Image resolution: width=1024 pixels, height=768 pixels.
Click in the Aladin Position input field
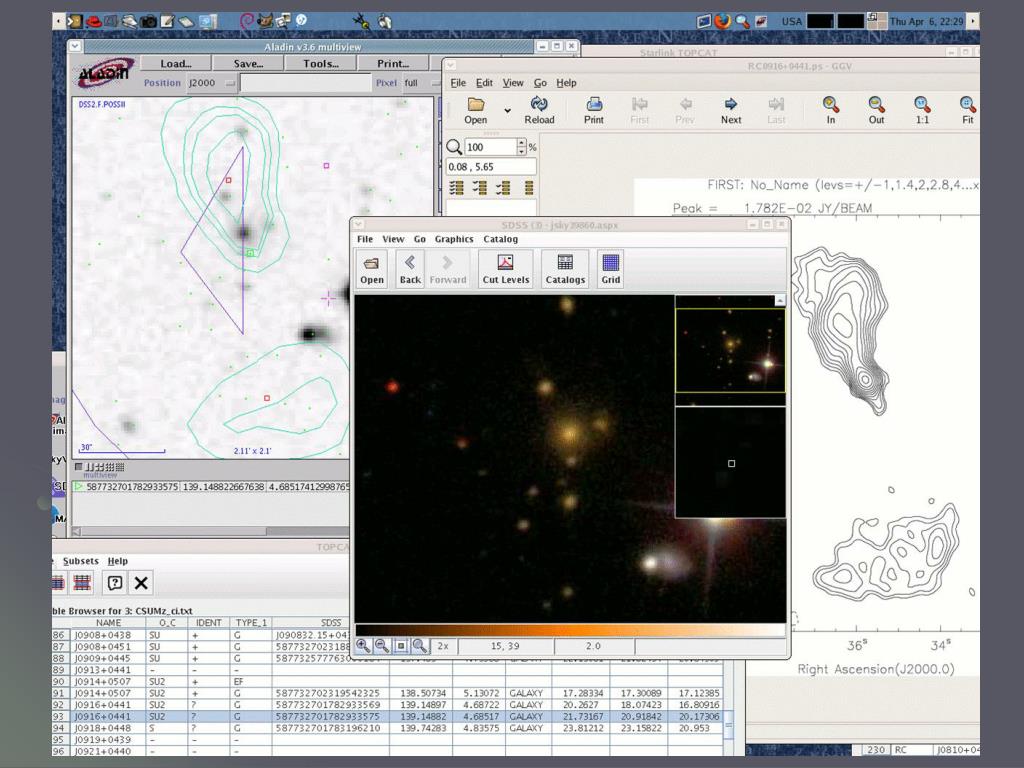click(x=306, y=83)
